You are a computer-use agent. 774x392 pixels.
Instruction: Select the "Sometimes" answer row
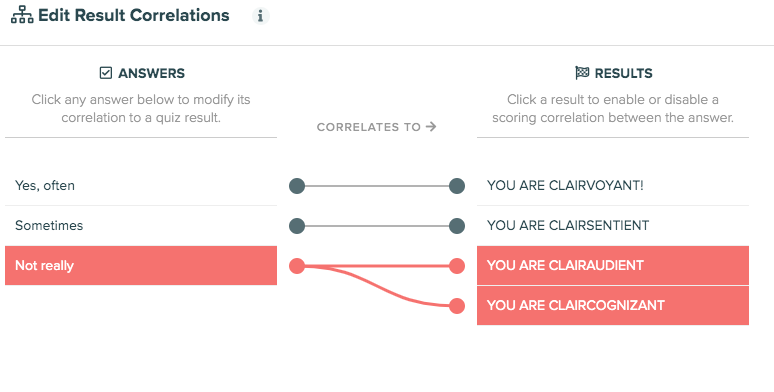tap(141, 226)
